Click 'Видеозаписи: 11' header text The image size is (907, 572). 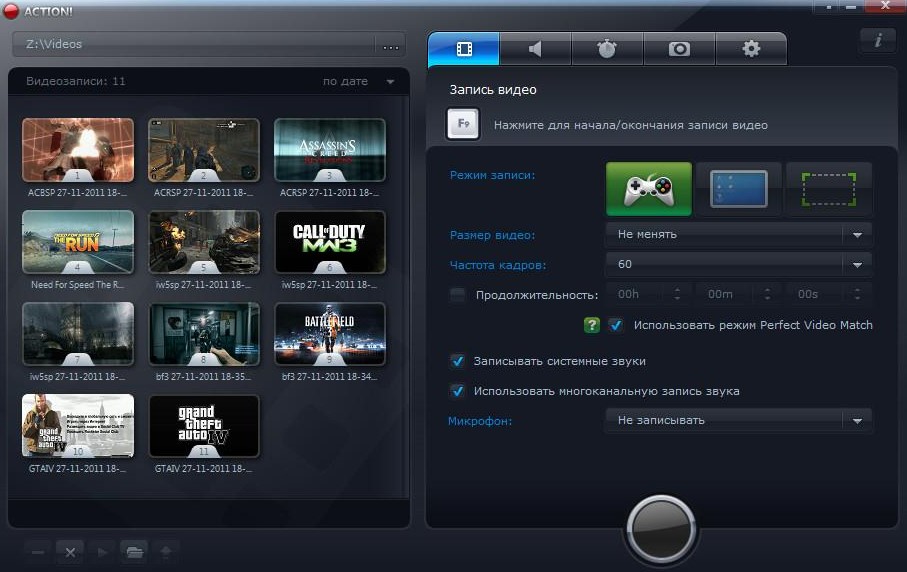tap(75, 82)
